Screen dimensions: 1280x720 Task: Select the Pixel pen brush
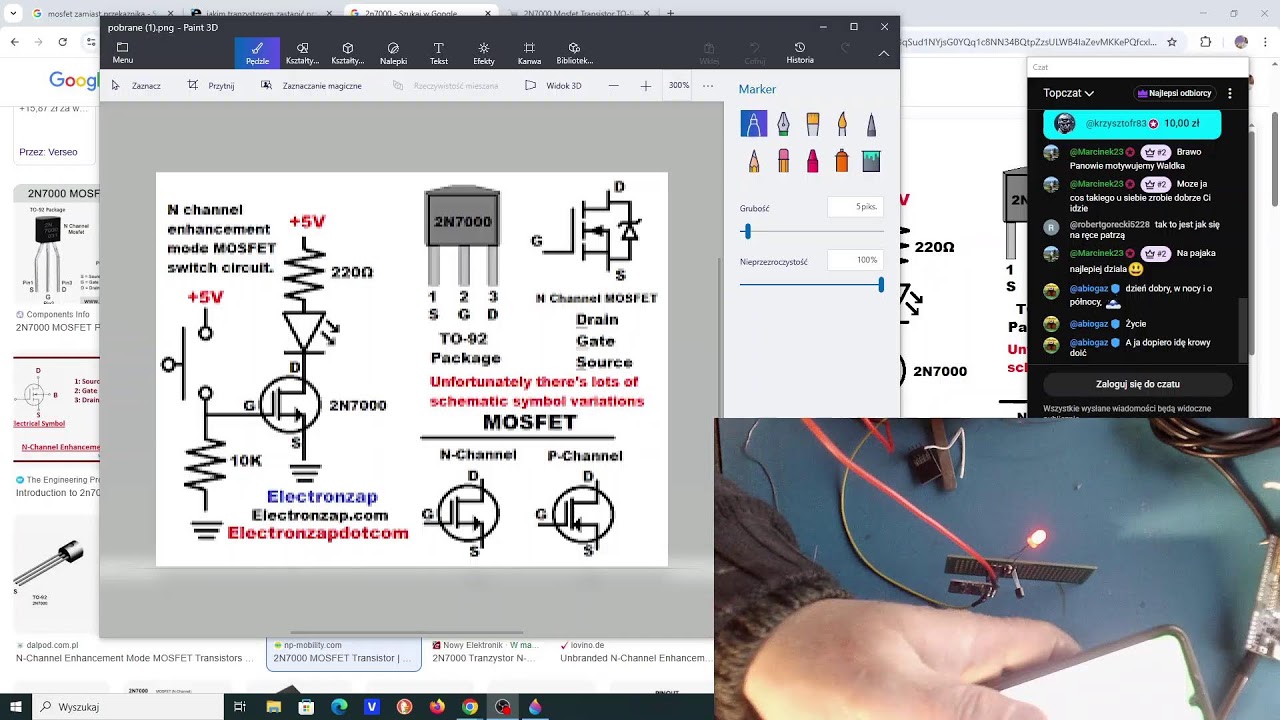click(x=871, y=124)
